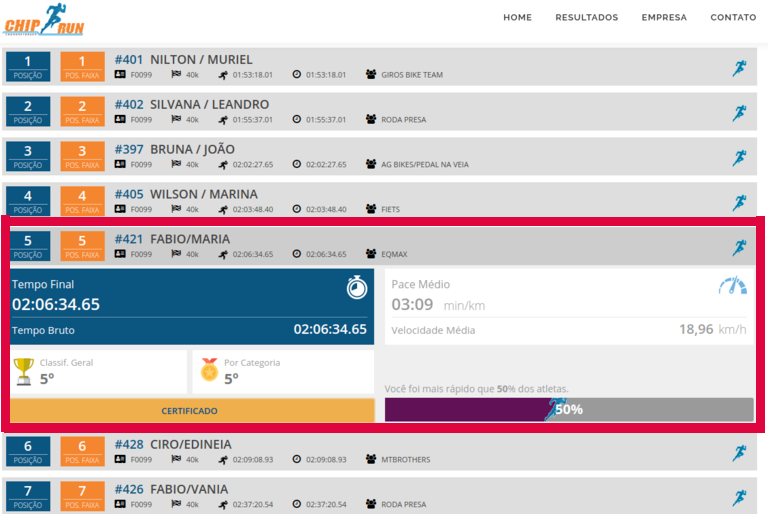Click the medal icon for Por Categoria
This screenshot has width=768, height=514.
209,371
